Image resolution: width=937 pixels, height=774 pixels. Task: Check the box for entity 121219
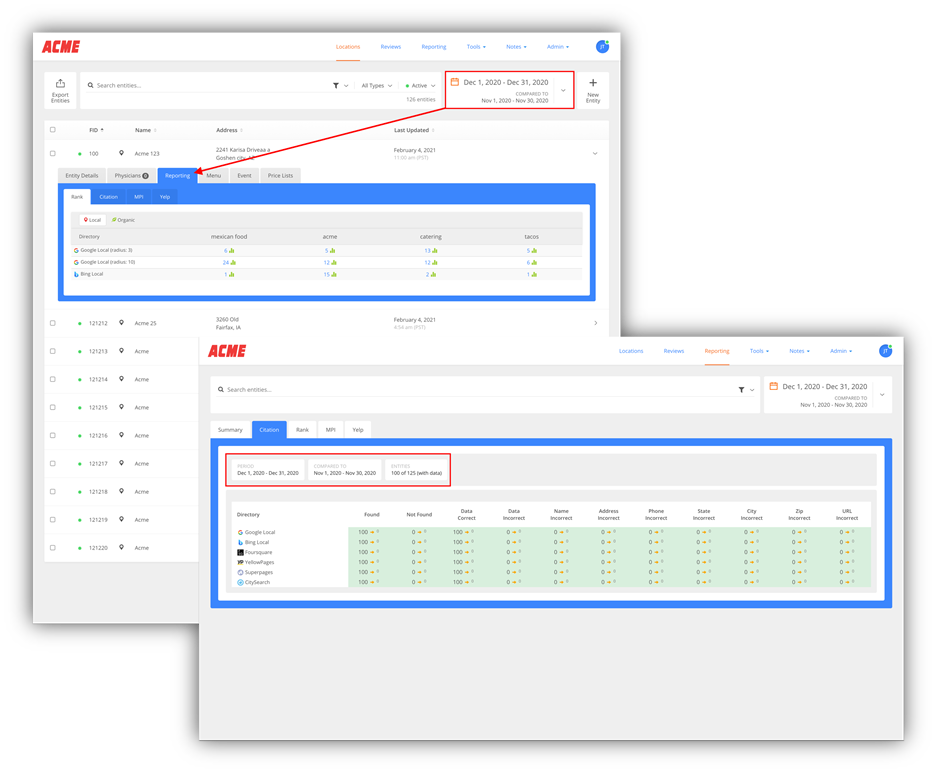(53, 520)
